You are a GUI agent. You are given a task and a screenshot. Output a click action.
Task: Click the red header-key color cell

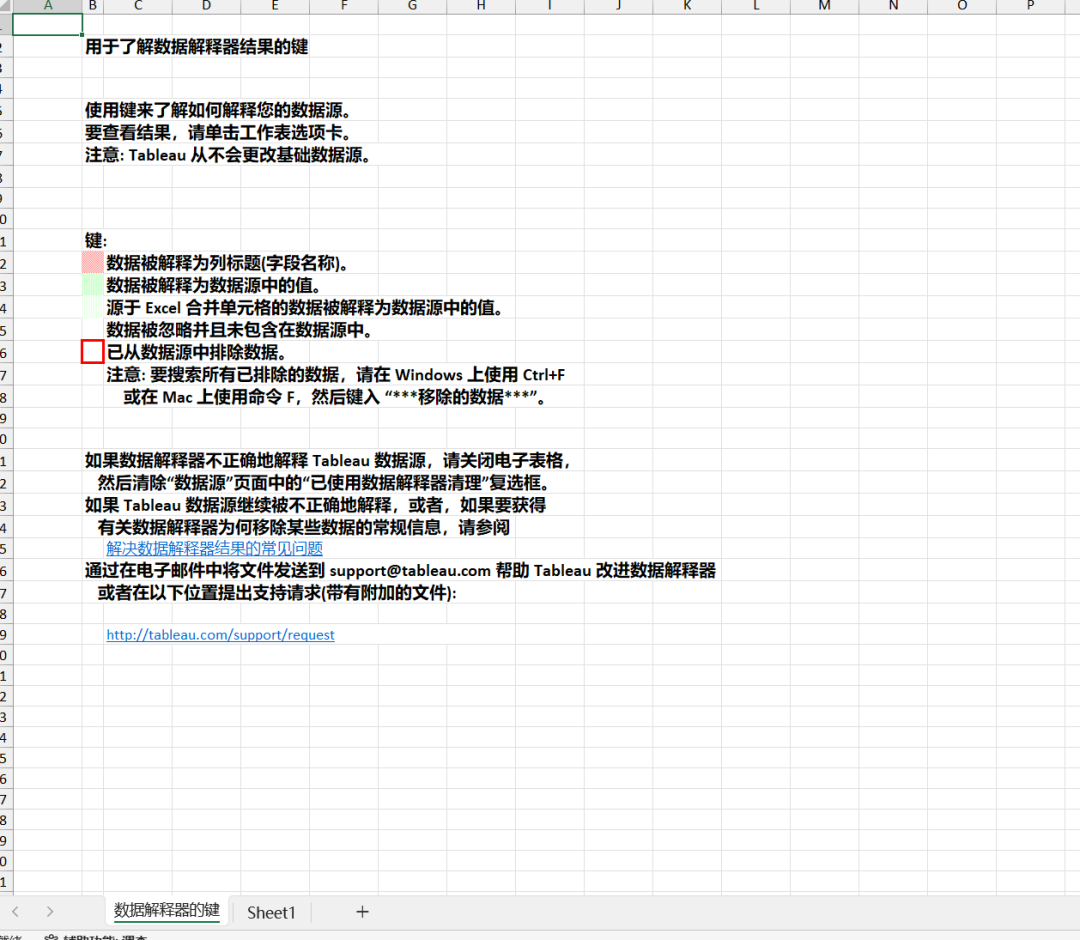tap(92, 262)
